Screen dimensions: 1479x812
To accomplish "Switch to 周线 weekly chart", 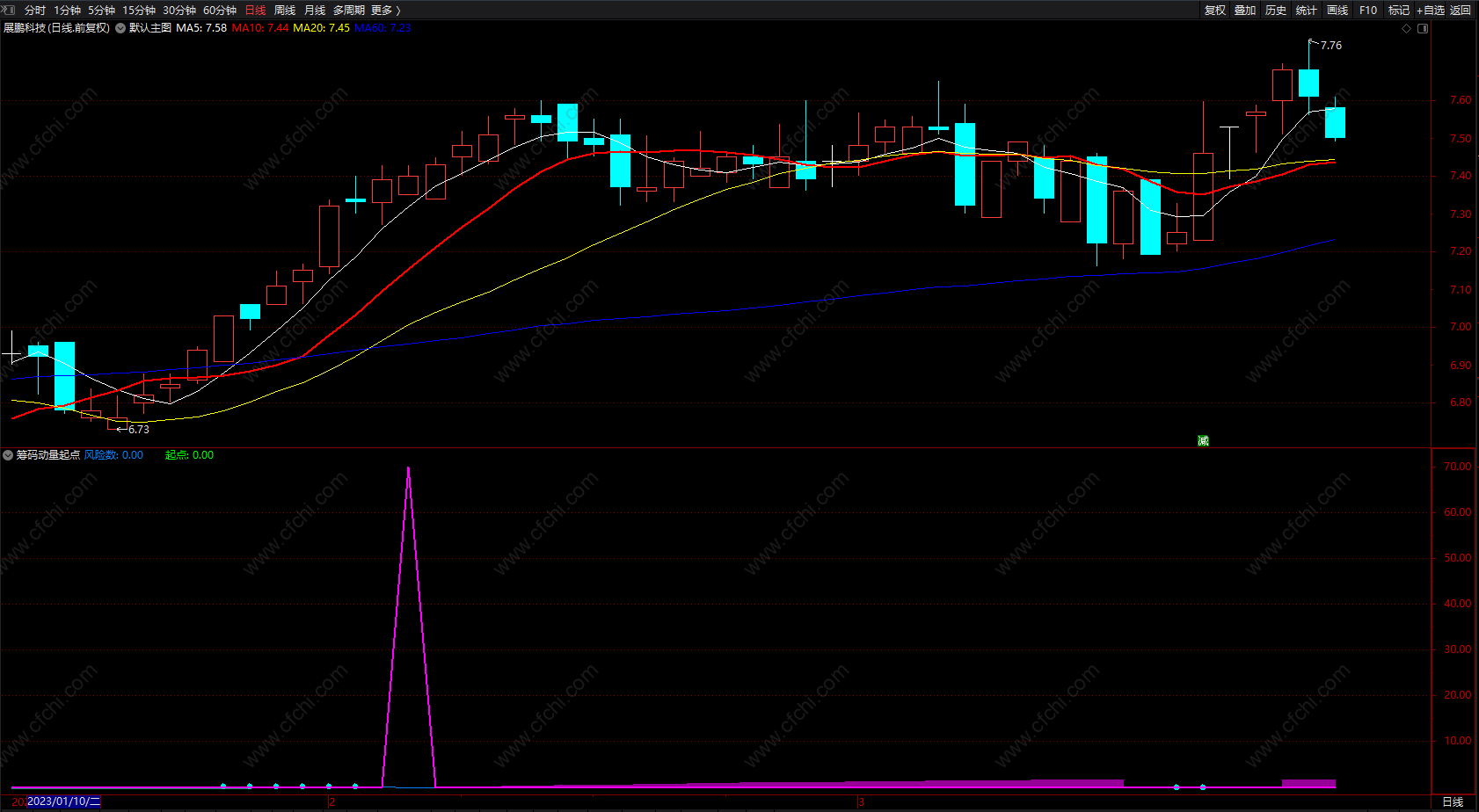I will coord(285,10).
